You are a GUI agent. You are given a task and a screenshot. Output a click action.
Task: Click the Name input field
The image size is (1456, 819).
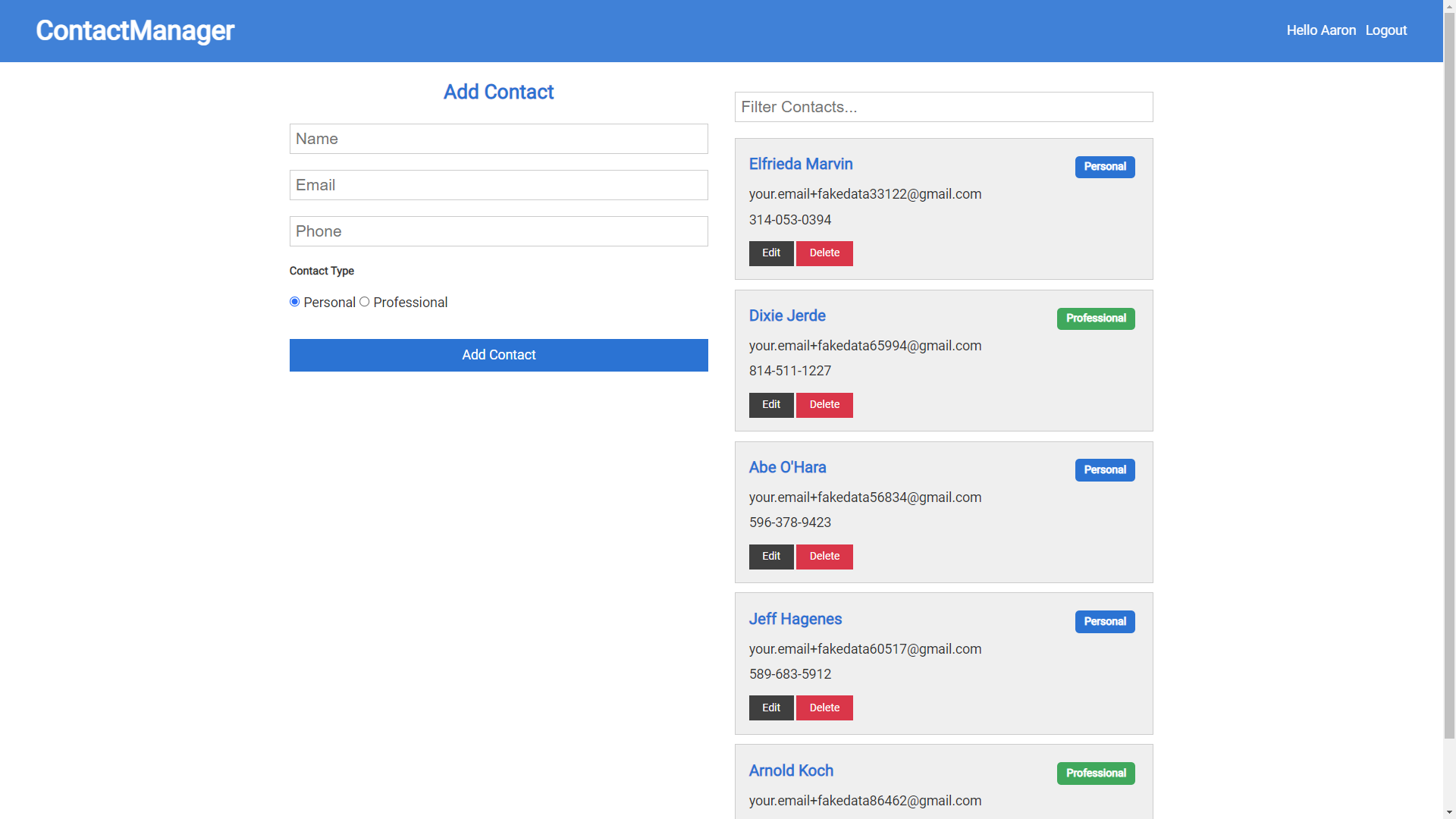point(498,139)
